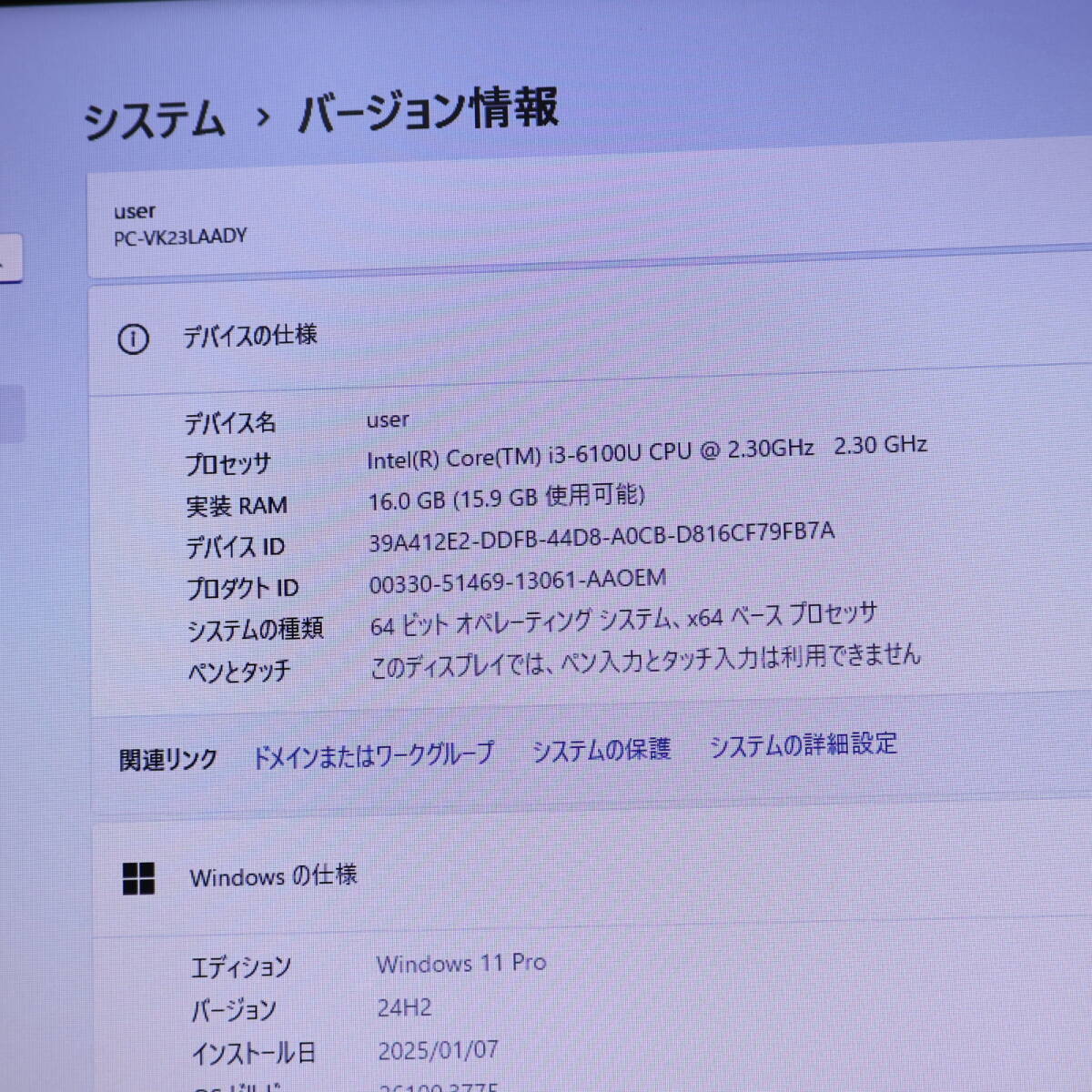Select the breadcrumb chevron separator
This screenshot has height=1092, width=1092.
coord(263,117)
